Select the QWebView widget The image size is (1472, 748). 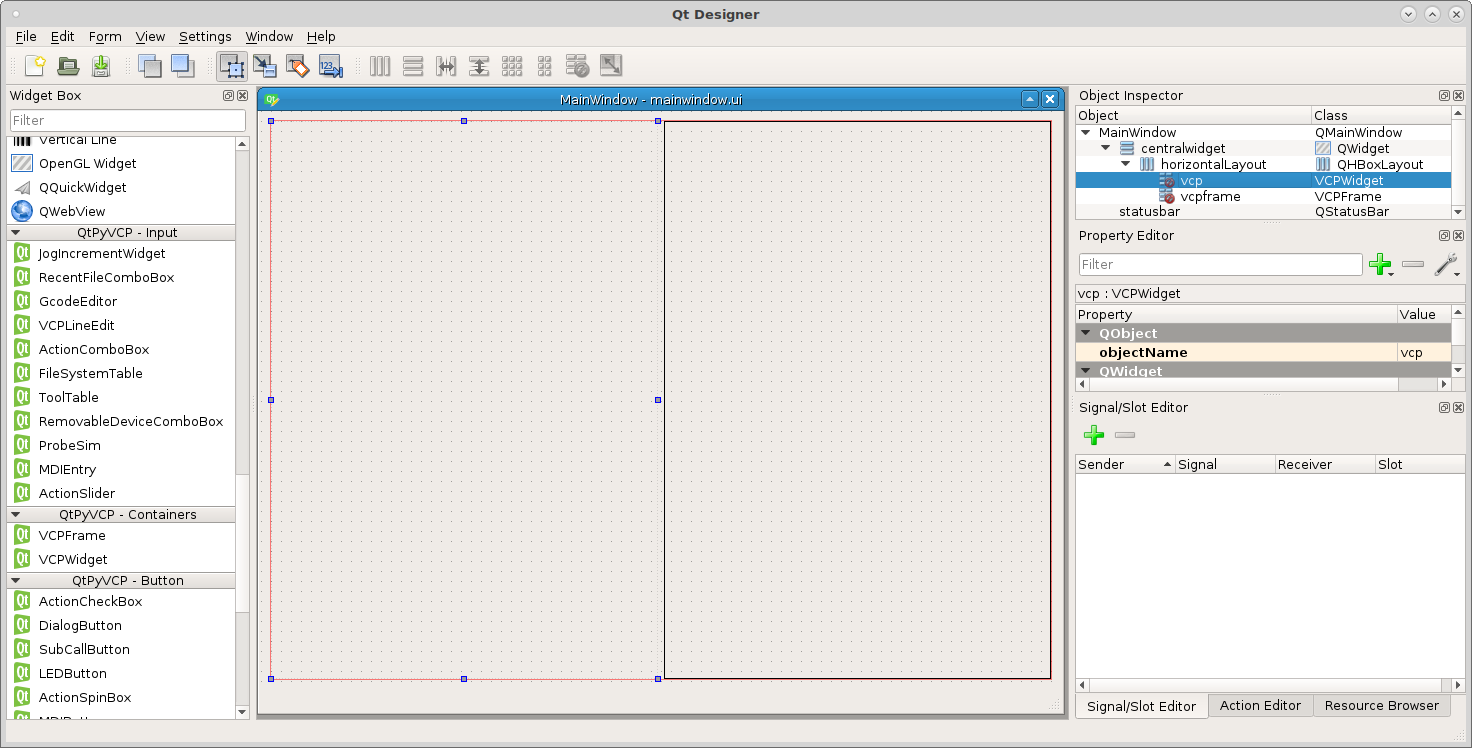pos(72,211)
